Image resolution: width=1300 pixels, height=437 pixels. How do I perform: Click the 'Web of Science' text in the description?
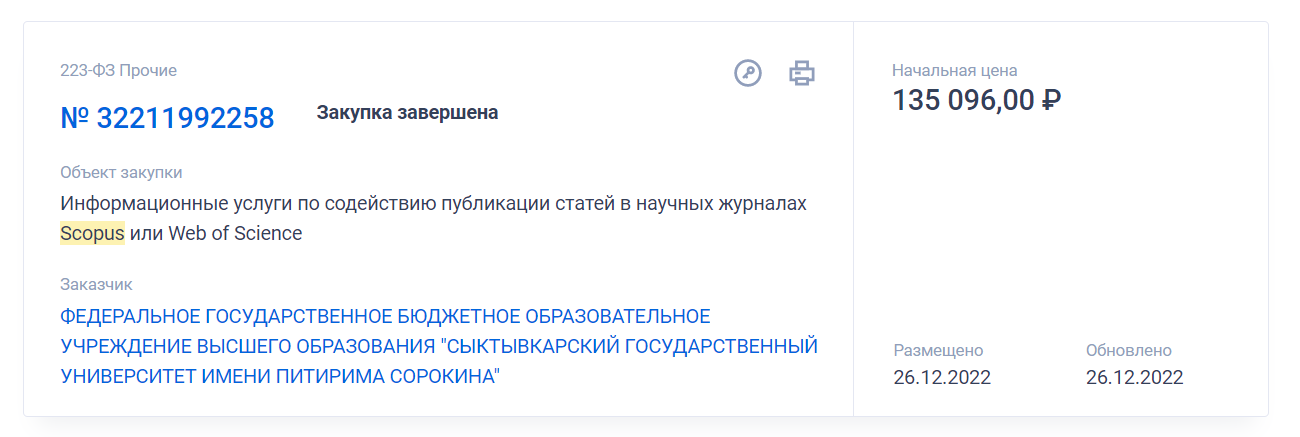click(235, 234)
